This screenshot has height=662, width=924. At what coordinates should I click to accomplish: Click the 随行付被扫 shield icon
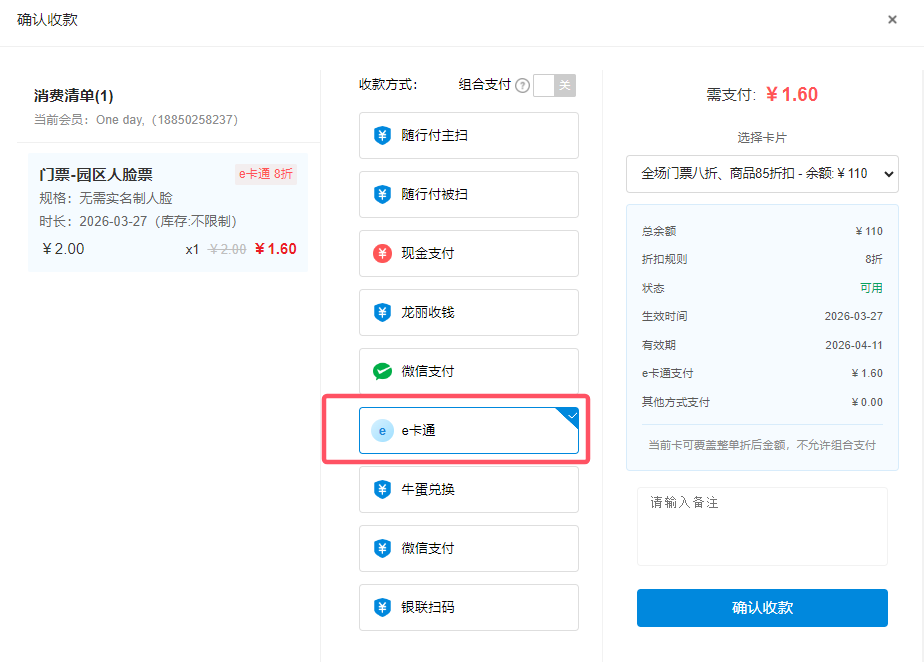382,195
